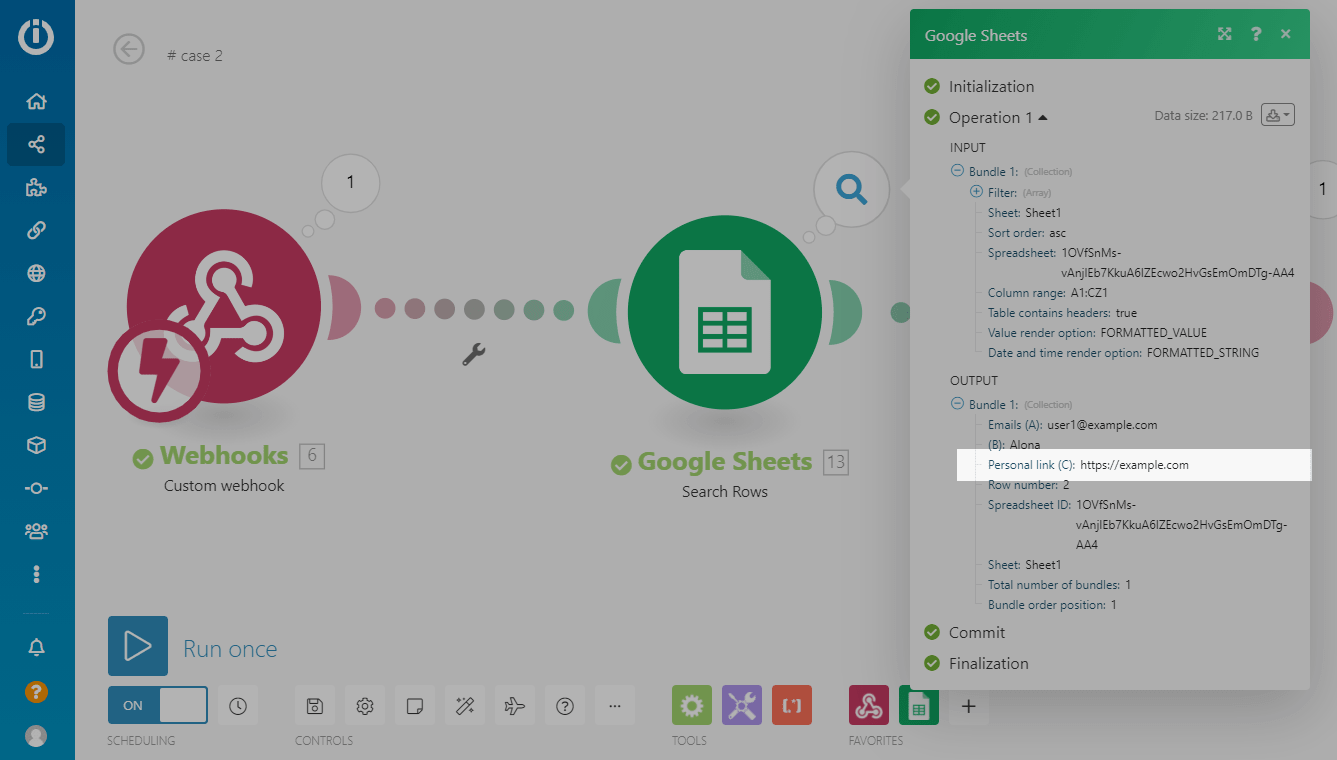Click the Run once button

(x=138, y=647)
